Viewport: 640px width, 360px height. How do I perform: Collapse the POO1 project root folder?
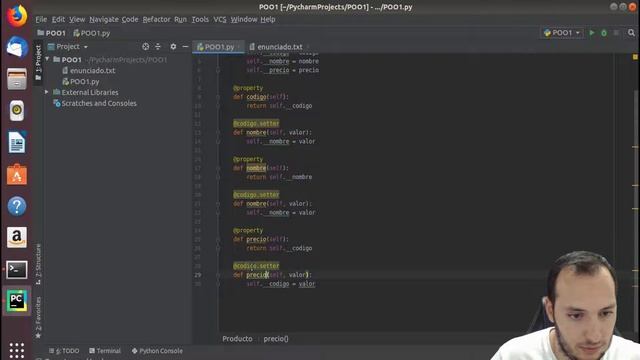pyautogui.click(x=47, y=60)
